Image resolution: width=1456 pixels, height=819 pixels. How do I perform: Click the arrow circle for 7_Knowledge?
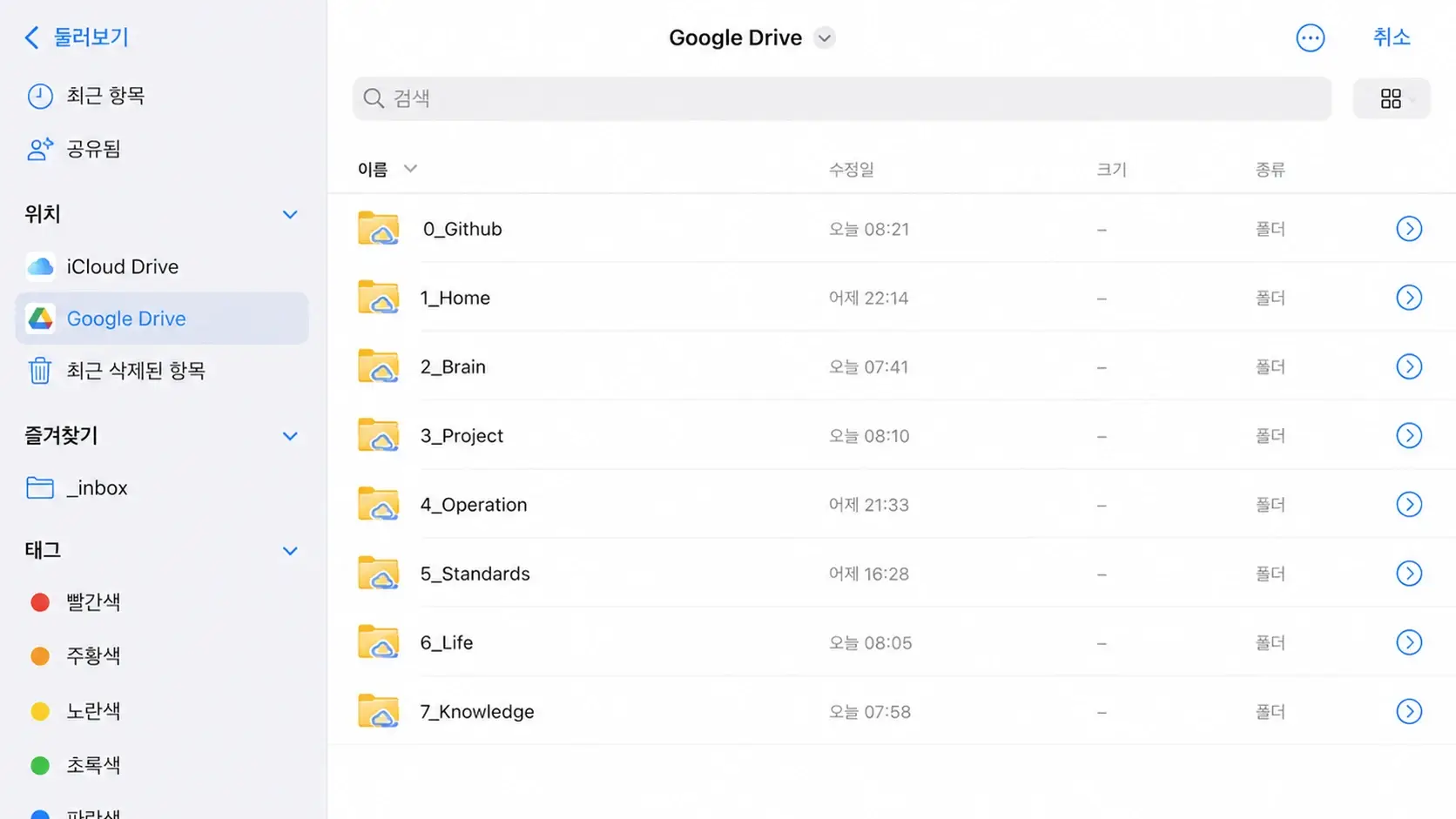tap(1409, 711)
